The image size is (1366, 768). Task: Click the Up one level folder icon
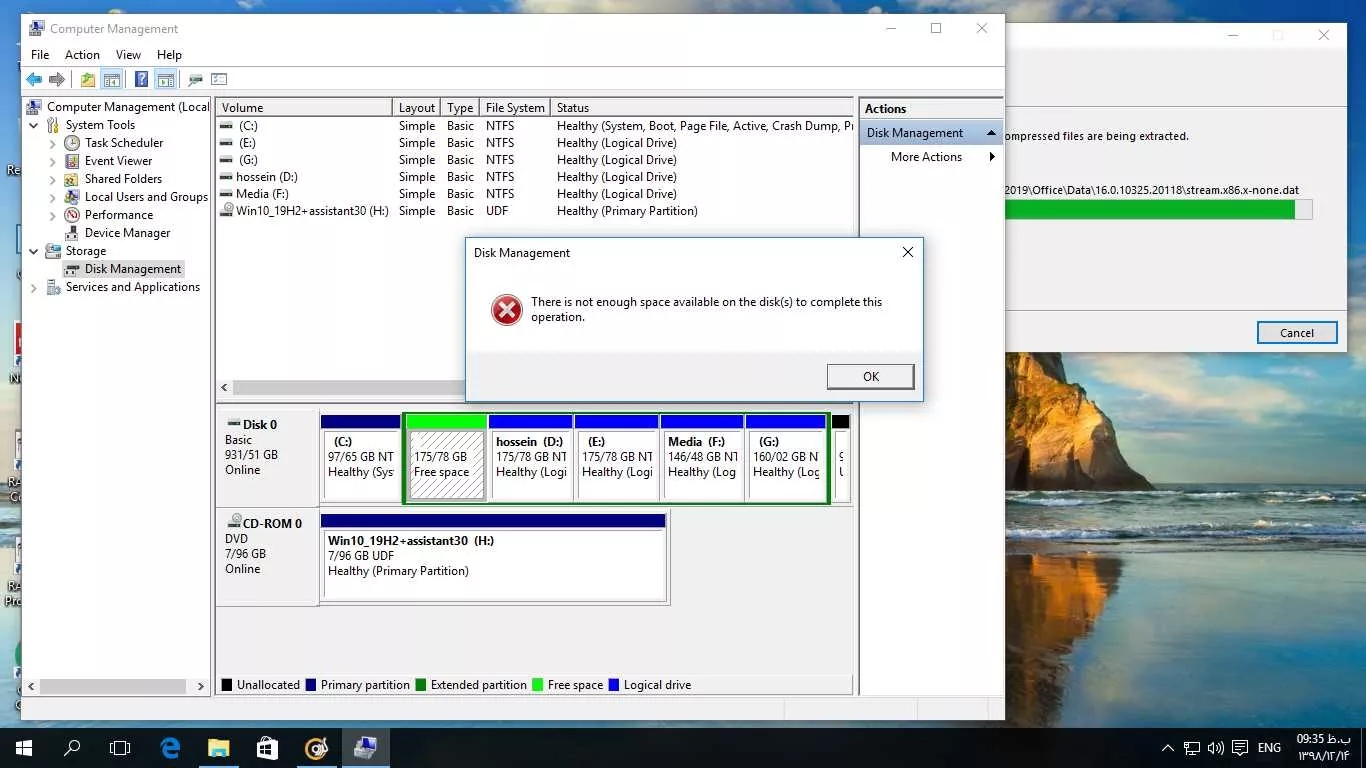tap(88, 80)
